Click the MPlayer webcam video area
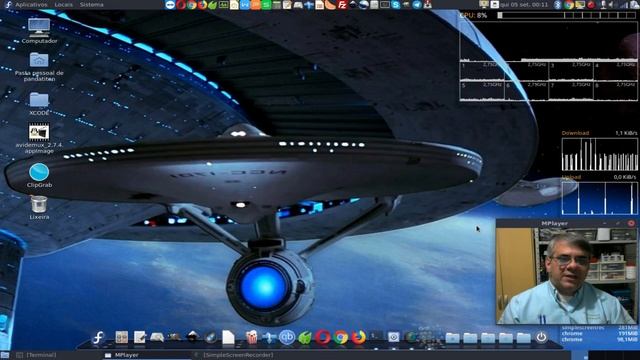This screenshot has width=640, height=360. click(567, 276)
